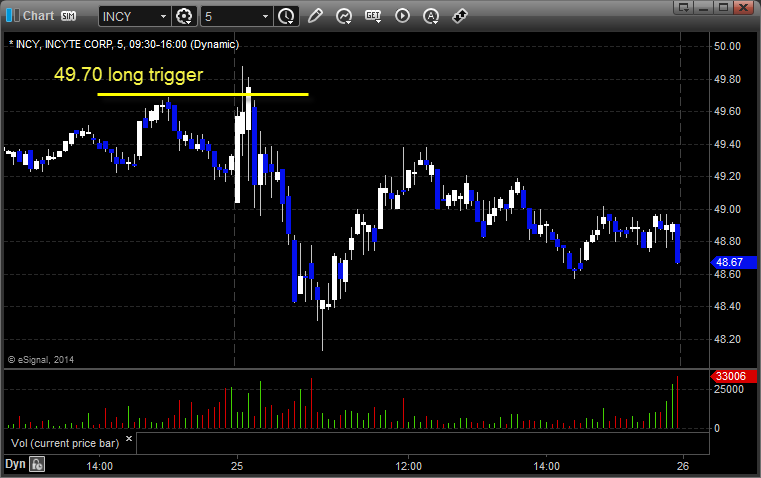Click the 33006 volume marker

(x=733, y=376)
